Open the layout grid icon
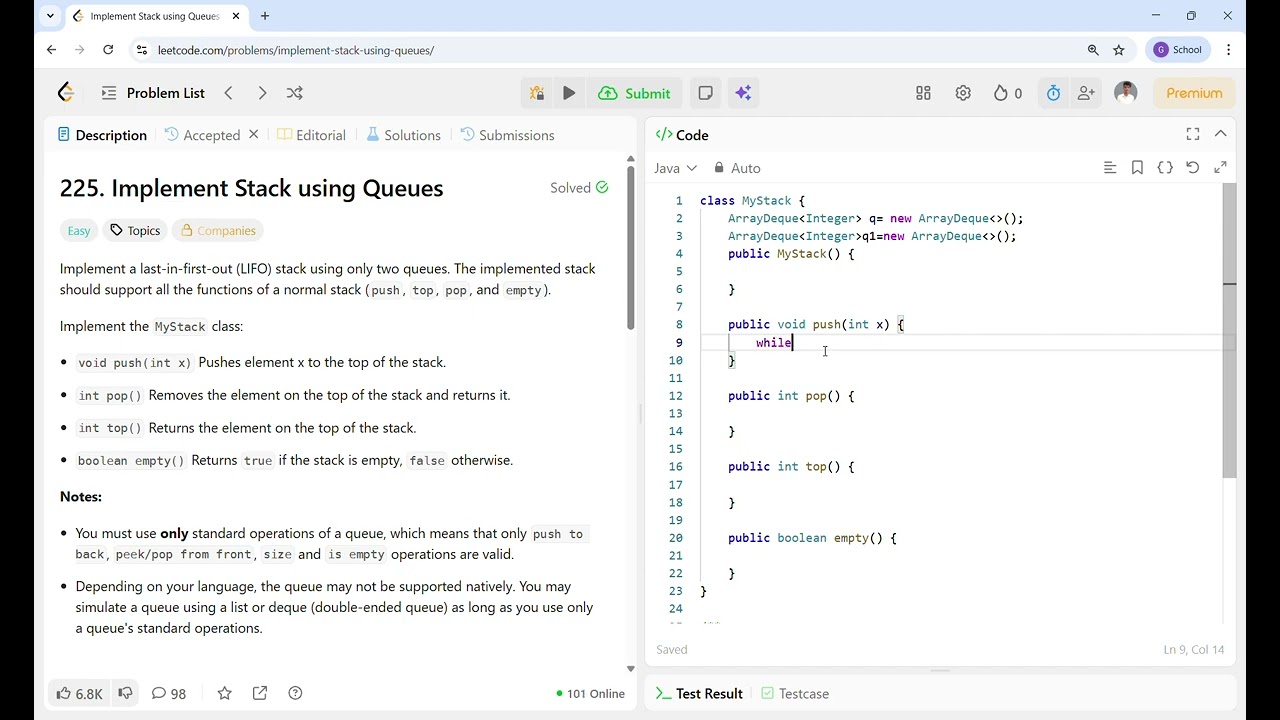Image resolution: width=1280 pixels, height=720 pixels. [923, 93]
